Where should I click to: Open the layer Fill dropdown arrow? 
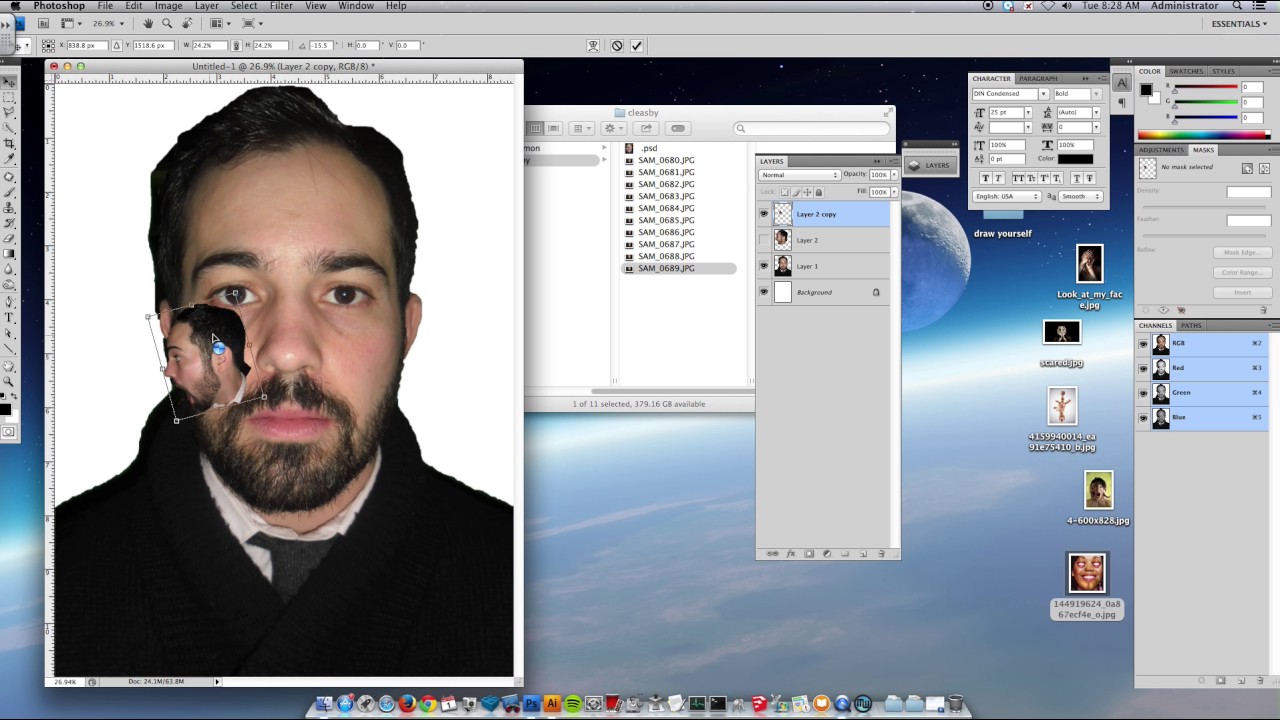(894, 192)
